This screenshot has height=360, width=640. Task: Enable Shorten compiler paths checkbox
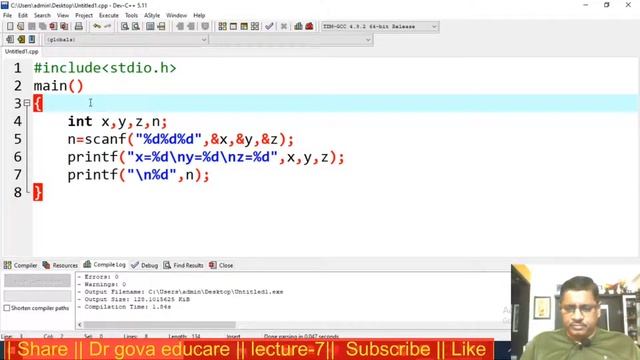tap(7, 308)
